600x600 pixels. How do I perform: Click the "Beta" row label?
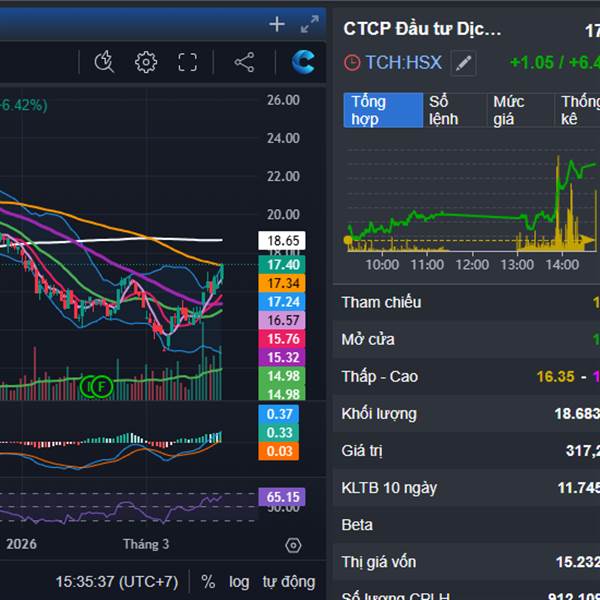coord(357,525)
